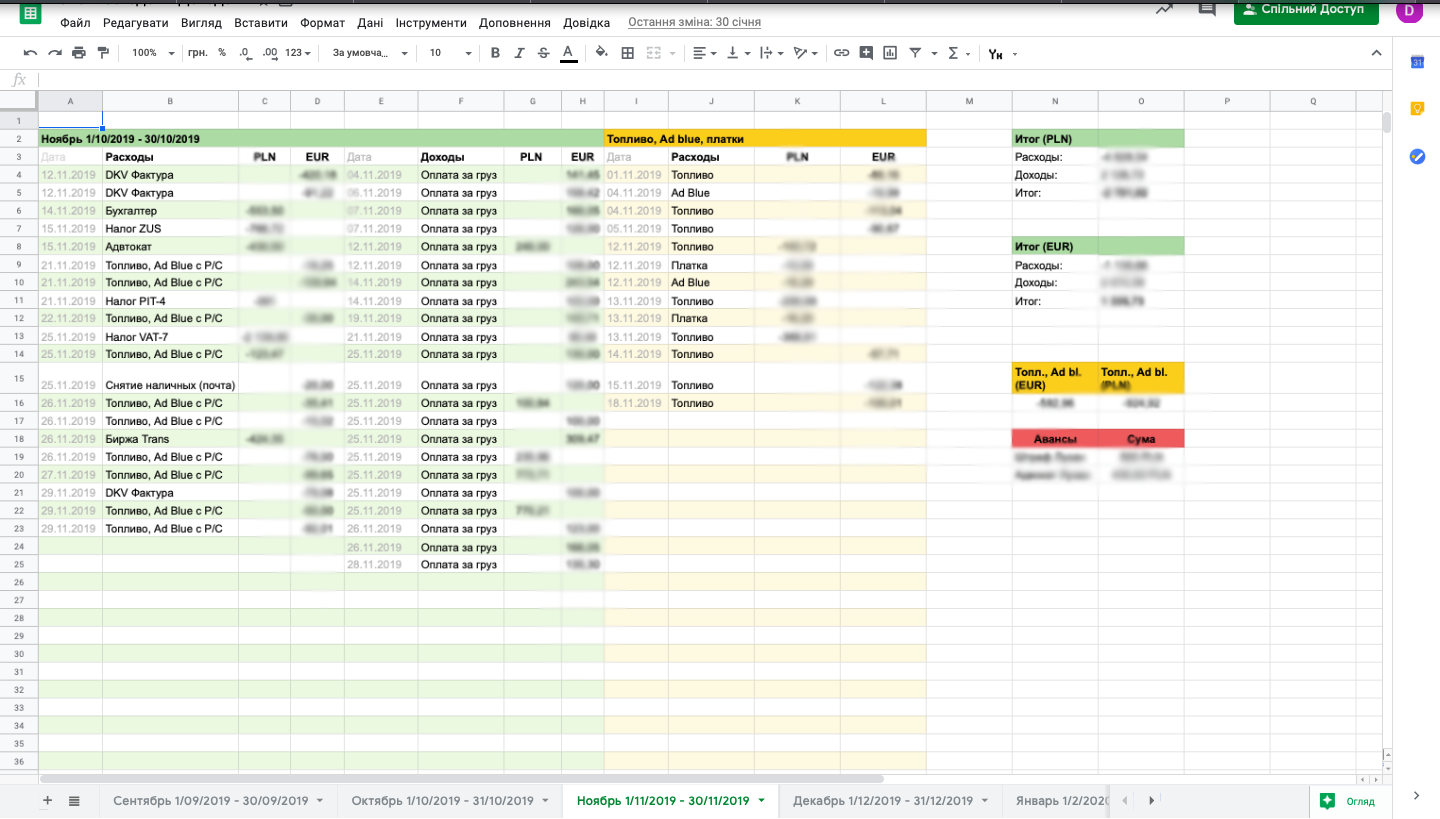Screen dimensions: 1440x819
Task: Open the Редагувати menu
Action: click(x=136, y=22)
